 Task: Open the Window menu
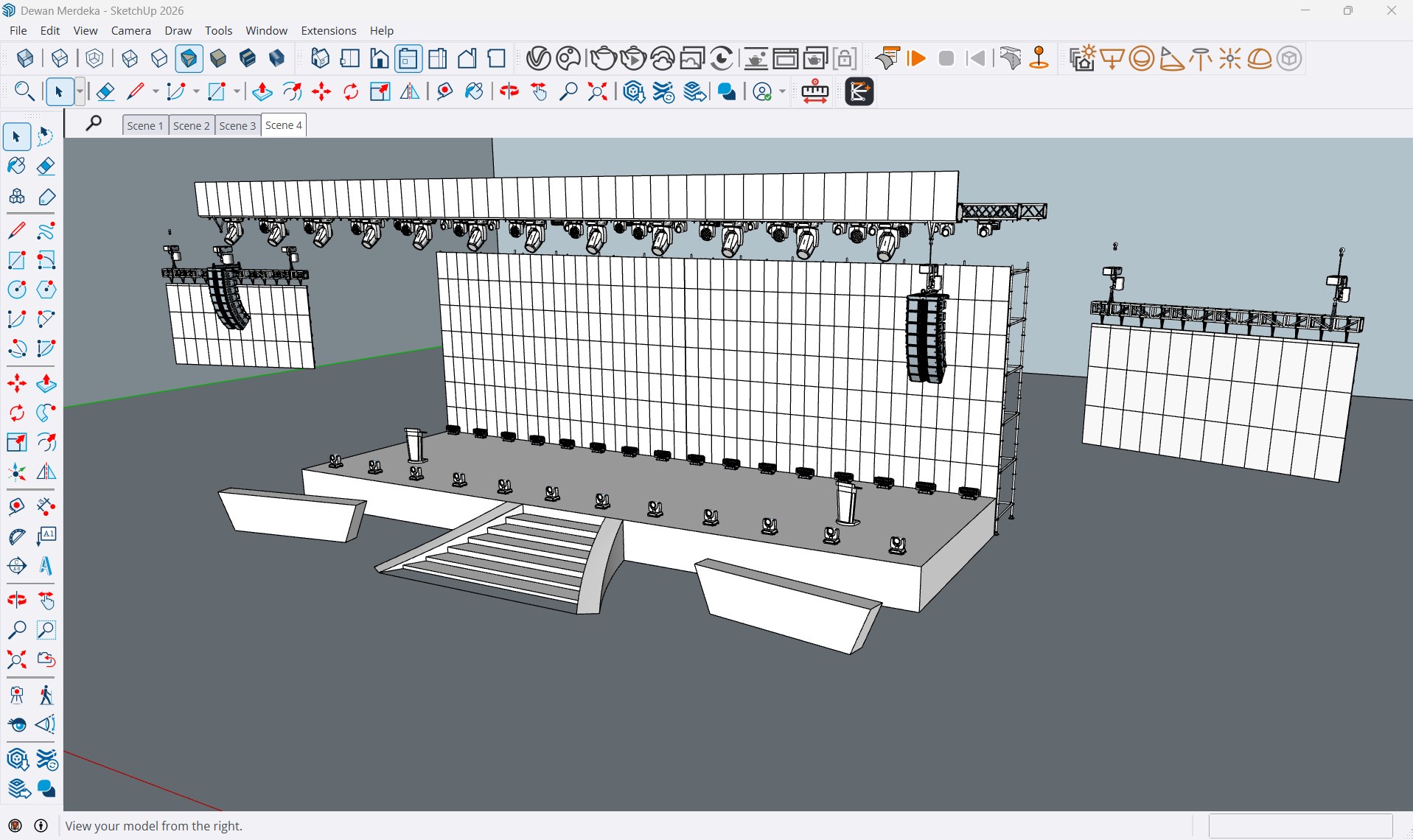click(266, 30)
